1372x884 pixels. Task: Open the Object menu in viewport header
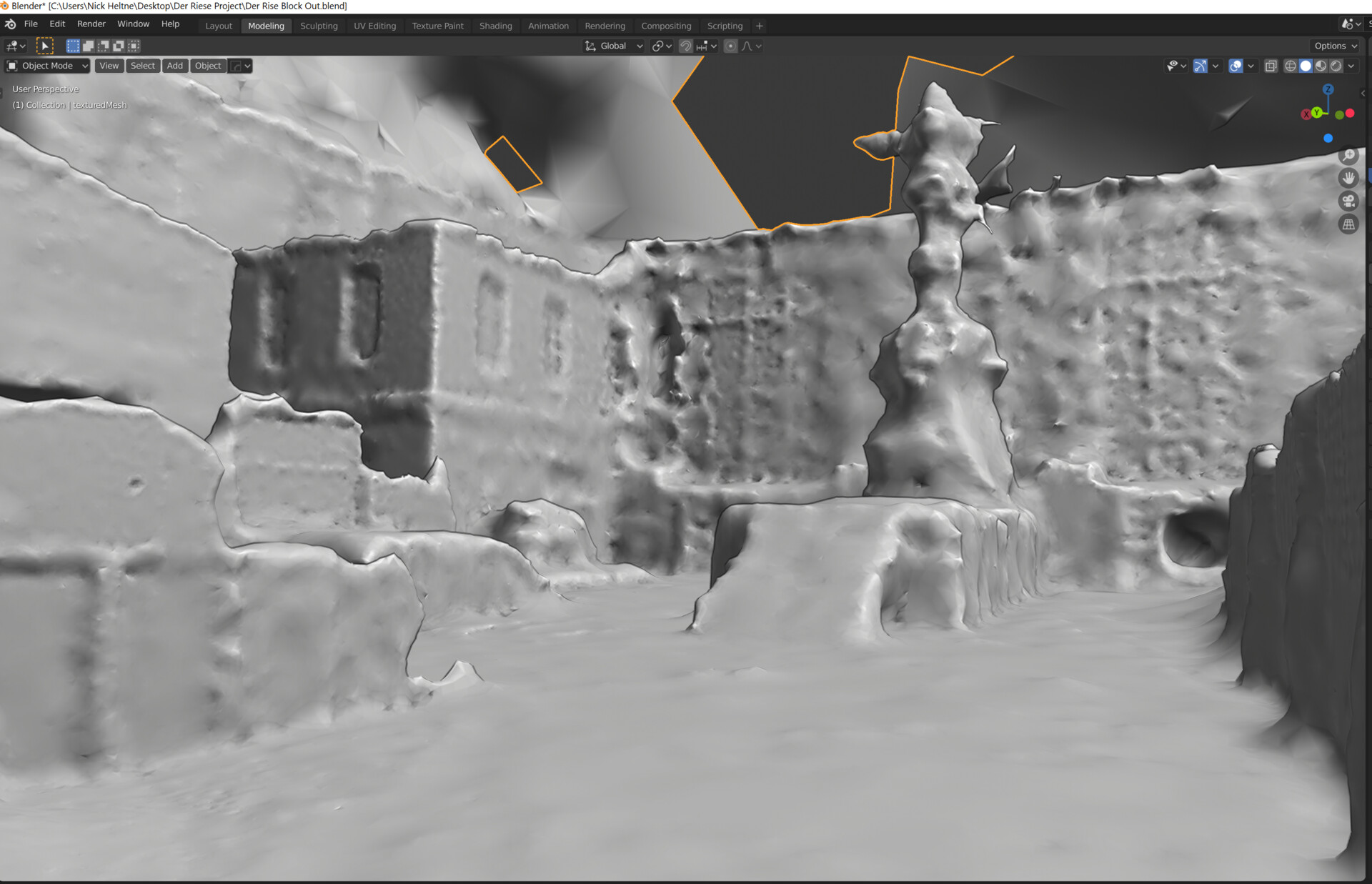coord(208,66)
